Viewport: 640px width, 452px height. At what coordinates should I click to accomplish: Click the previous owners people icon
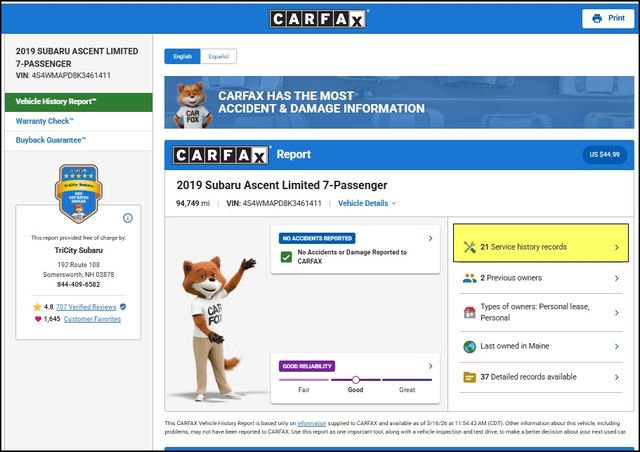click(469, 278)
